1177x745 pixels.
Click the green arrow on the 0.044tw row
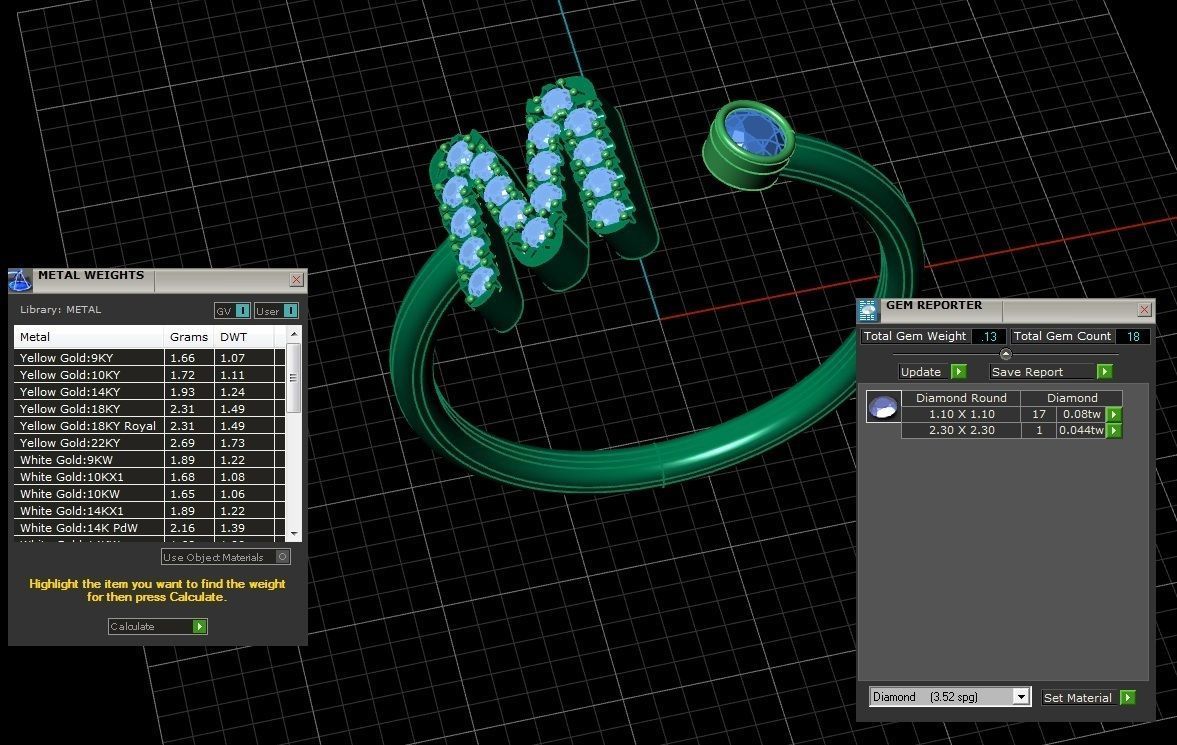pyautogui.click(x=1114, y=431)
